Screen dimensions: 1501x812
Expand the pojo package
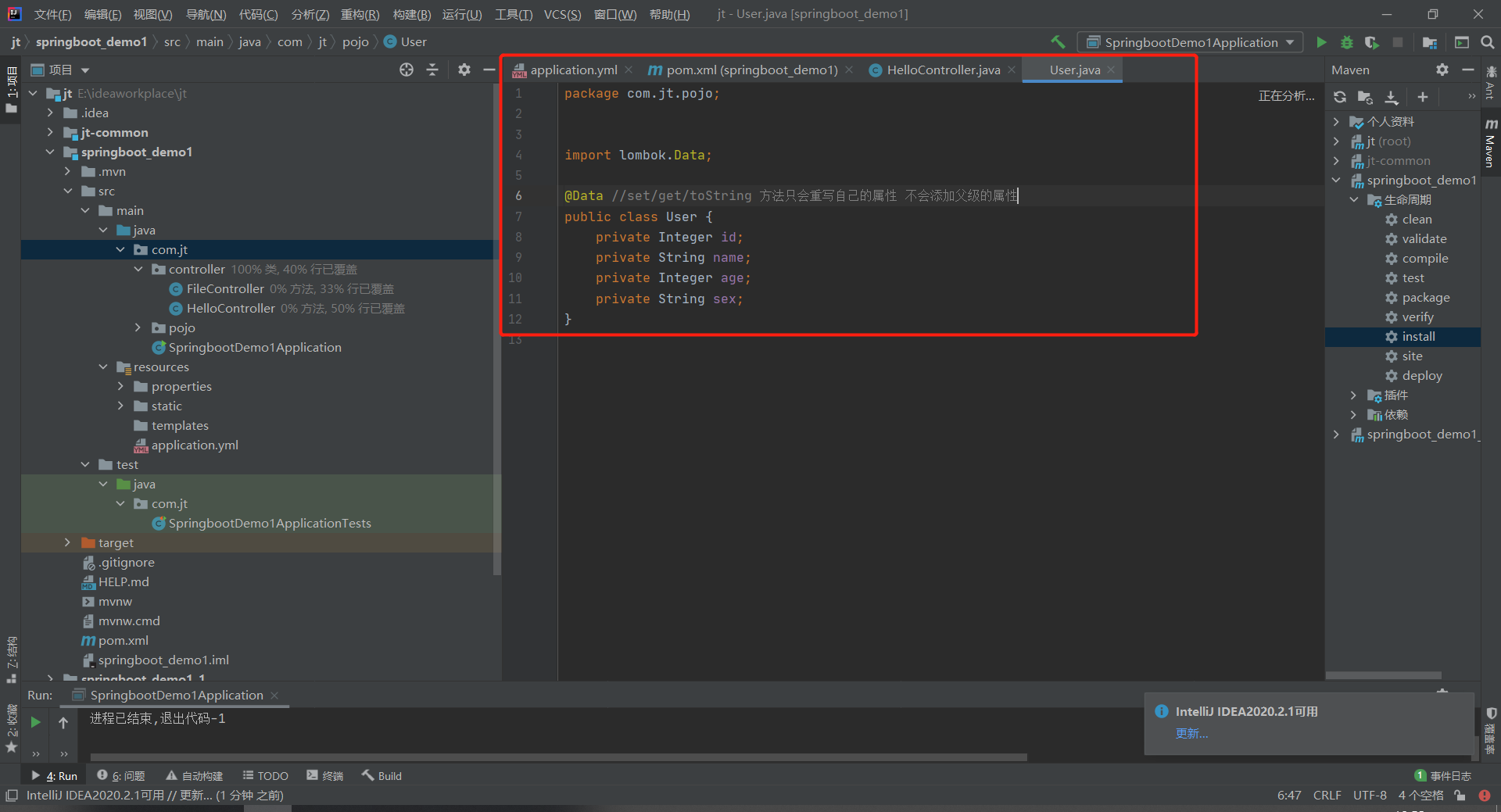pyautogui.click(x=138, y=328)
